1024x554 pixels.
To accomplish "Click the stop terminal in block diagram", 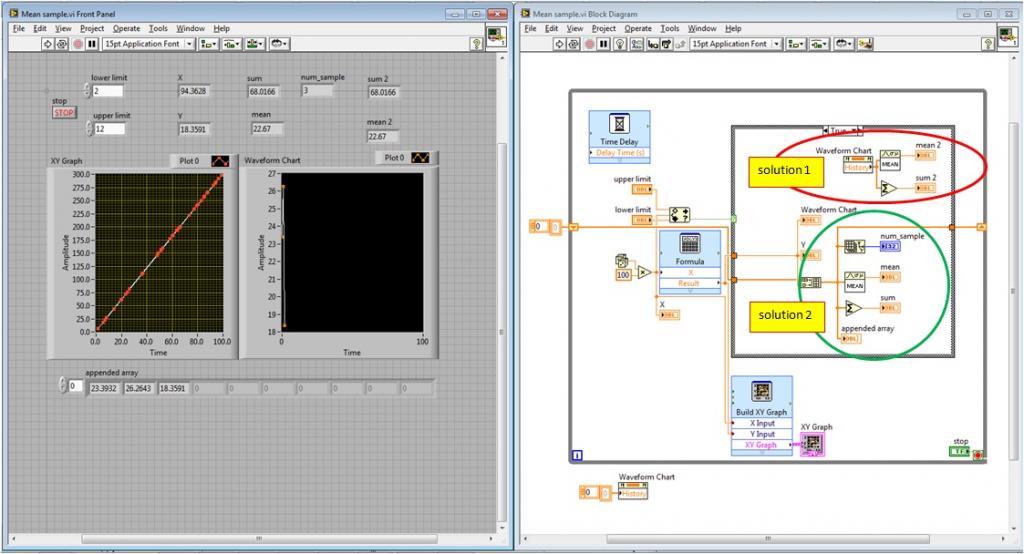I will coord(960,452).
